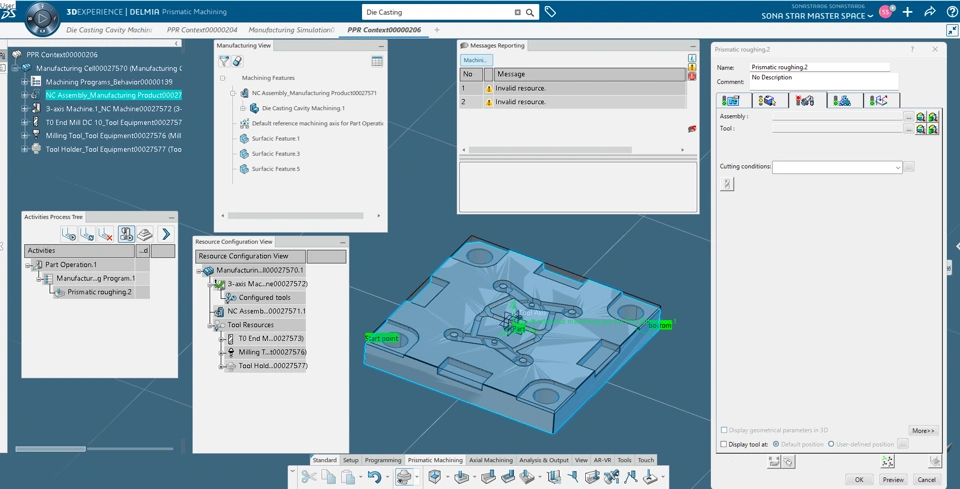Open the Axial Machining toolbar tab
The width and height of the screenshot is (960, 489).
tap(490, 460)
